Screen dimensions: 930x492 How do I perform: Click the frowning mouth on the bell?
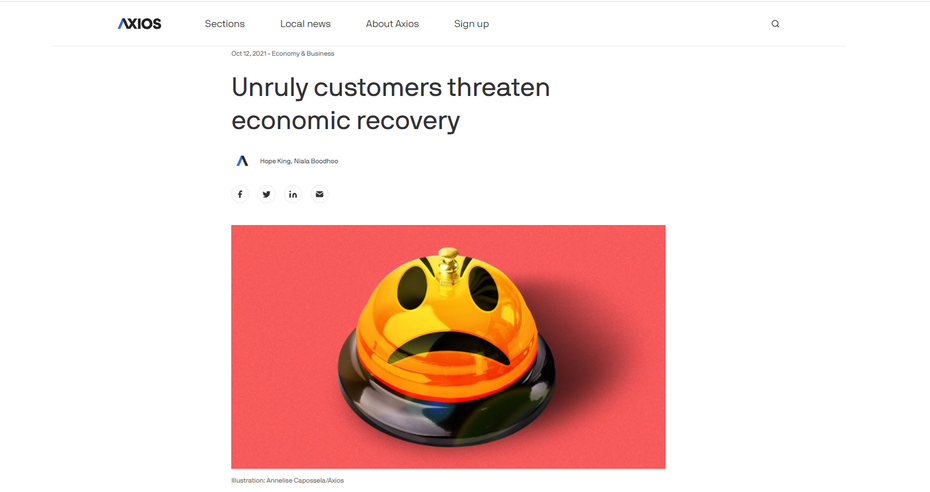(x=449, y=347)
